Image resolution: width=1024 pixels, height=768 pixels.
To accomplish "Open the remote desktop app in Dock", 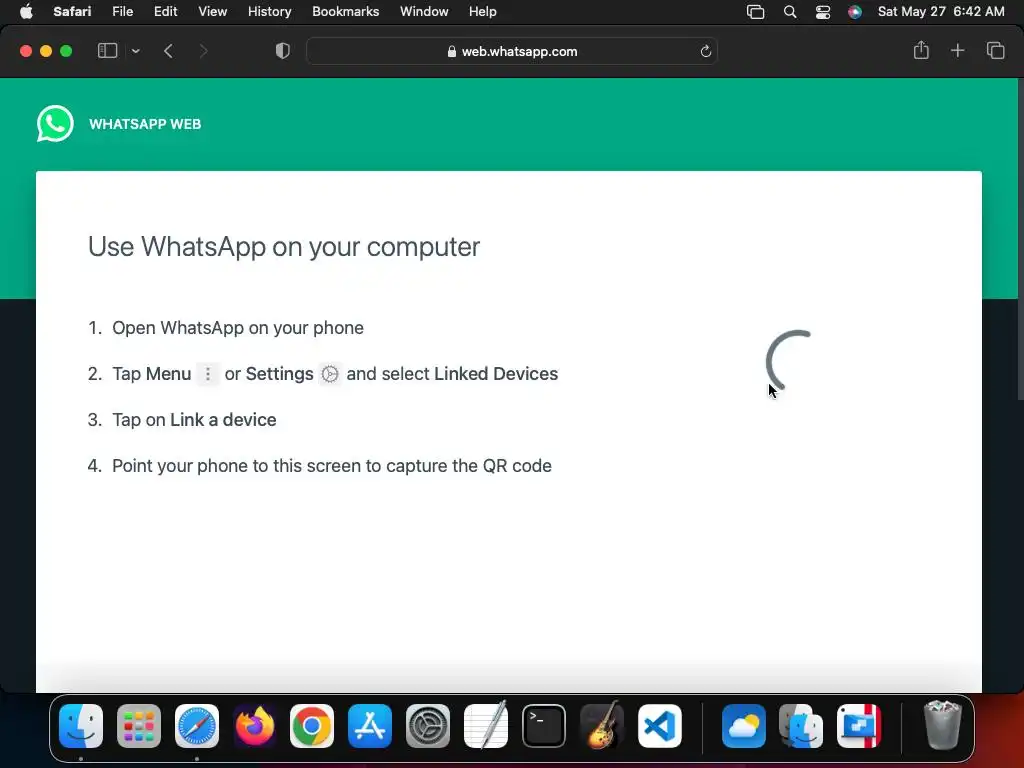I will pos(859,726).
